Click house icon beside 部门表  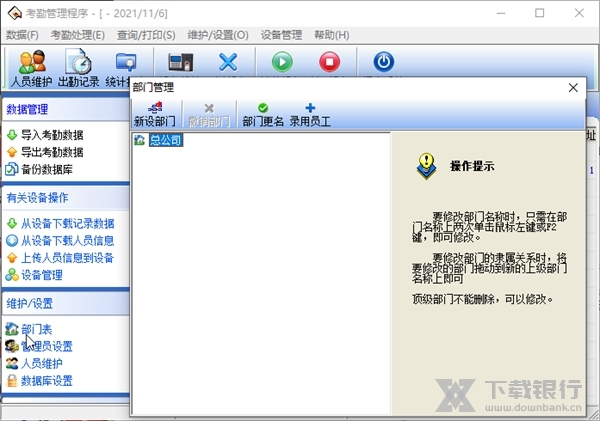12,329
